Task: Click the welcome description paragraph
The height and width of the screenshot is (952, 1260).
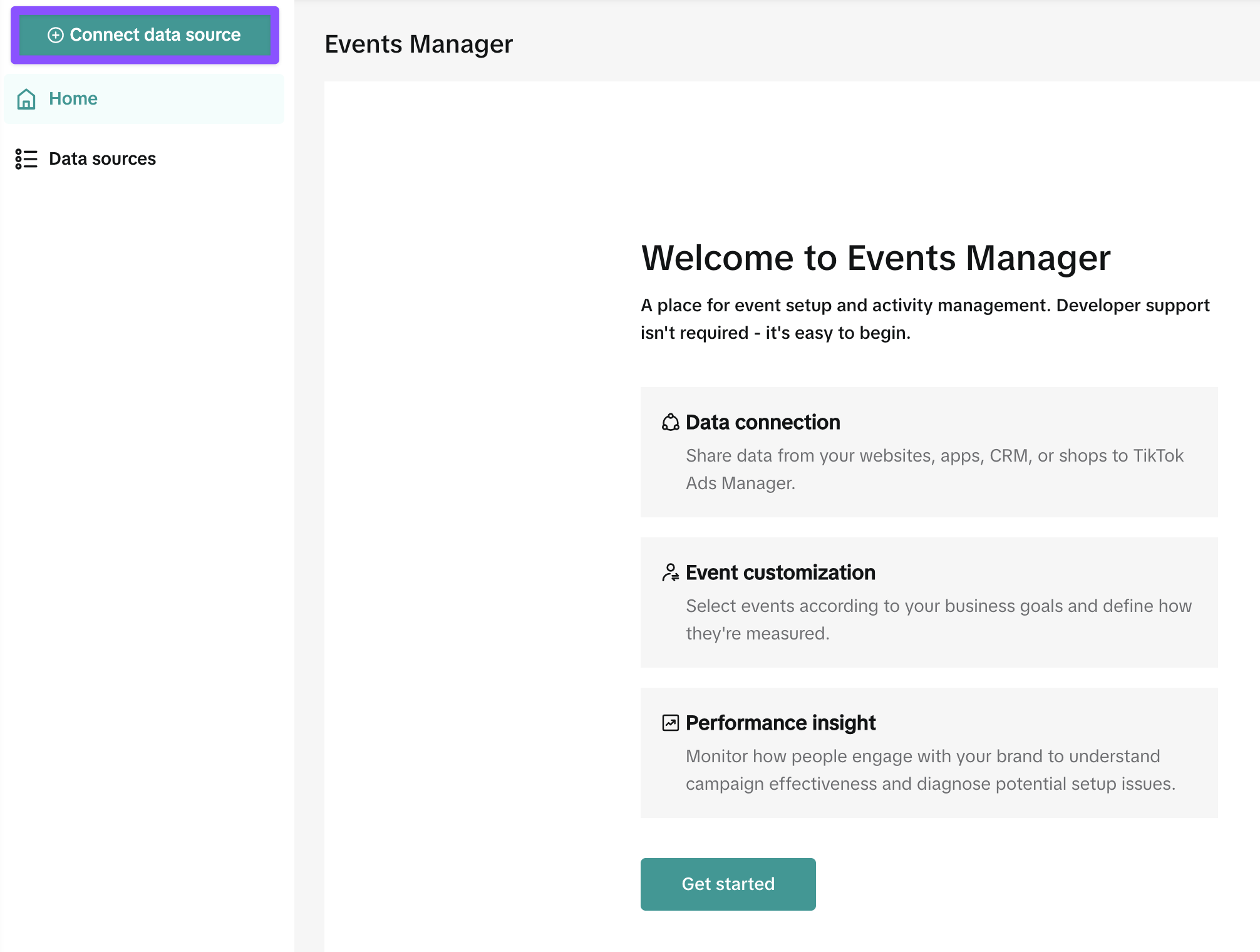Action: tap(924, 319)
